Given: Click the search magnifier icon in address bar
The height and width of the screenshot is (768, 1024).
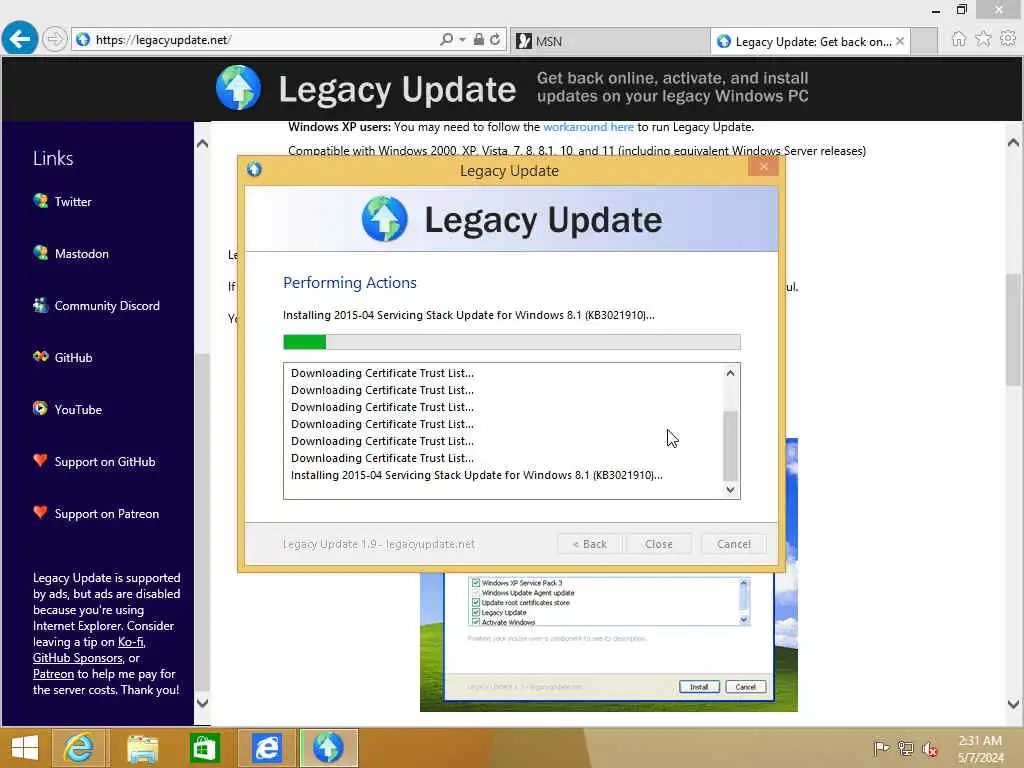Looking at the screenshot, I should point(446,40).
